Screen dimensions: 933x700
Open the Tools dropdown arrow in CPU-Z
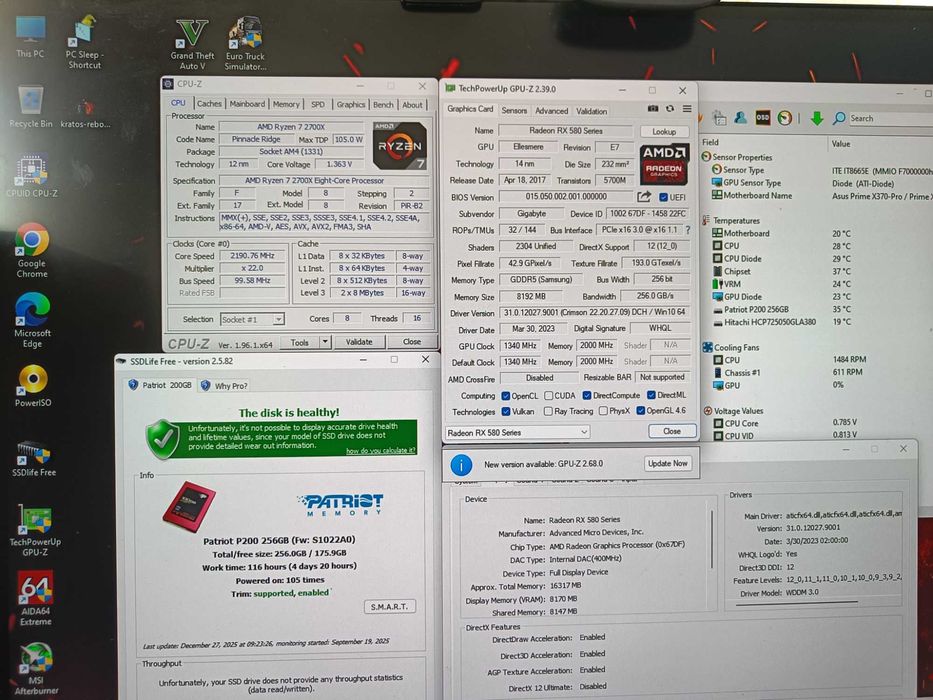click(x=325, y=342)
